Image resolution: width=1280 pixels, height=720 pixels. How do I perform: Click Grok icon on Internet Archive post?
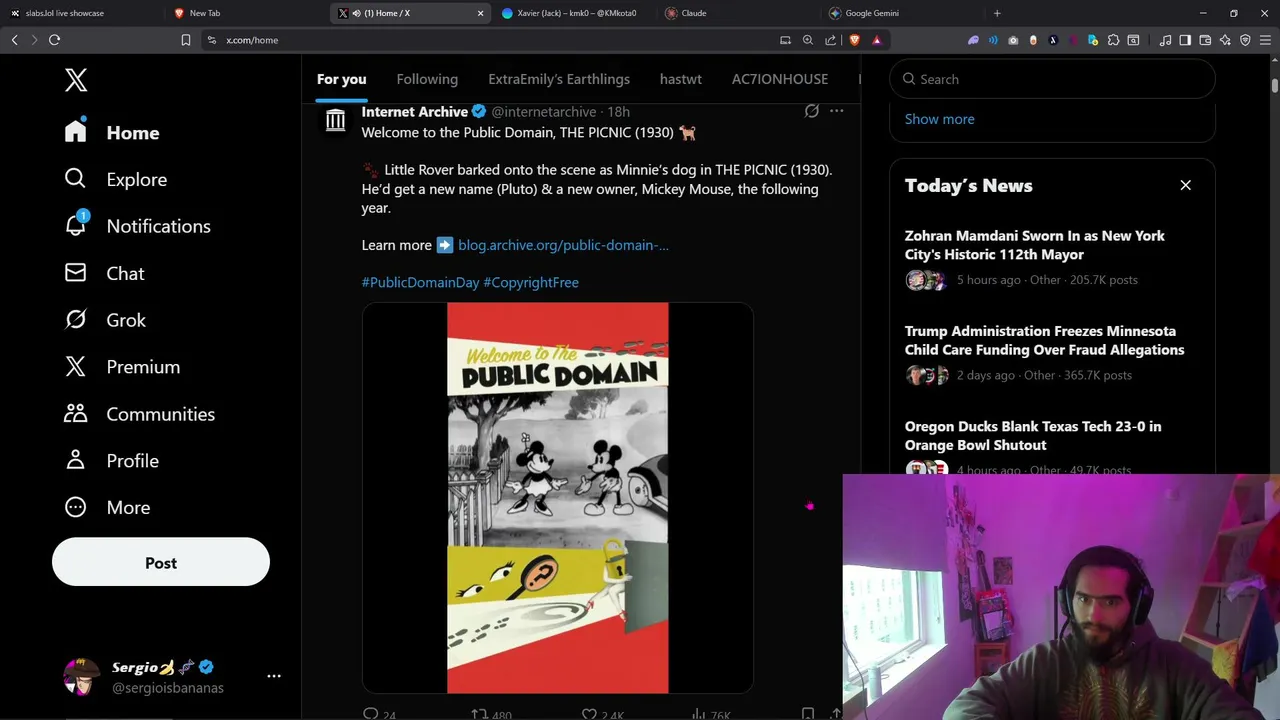[812, 111]
